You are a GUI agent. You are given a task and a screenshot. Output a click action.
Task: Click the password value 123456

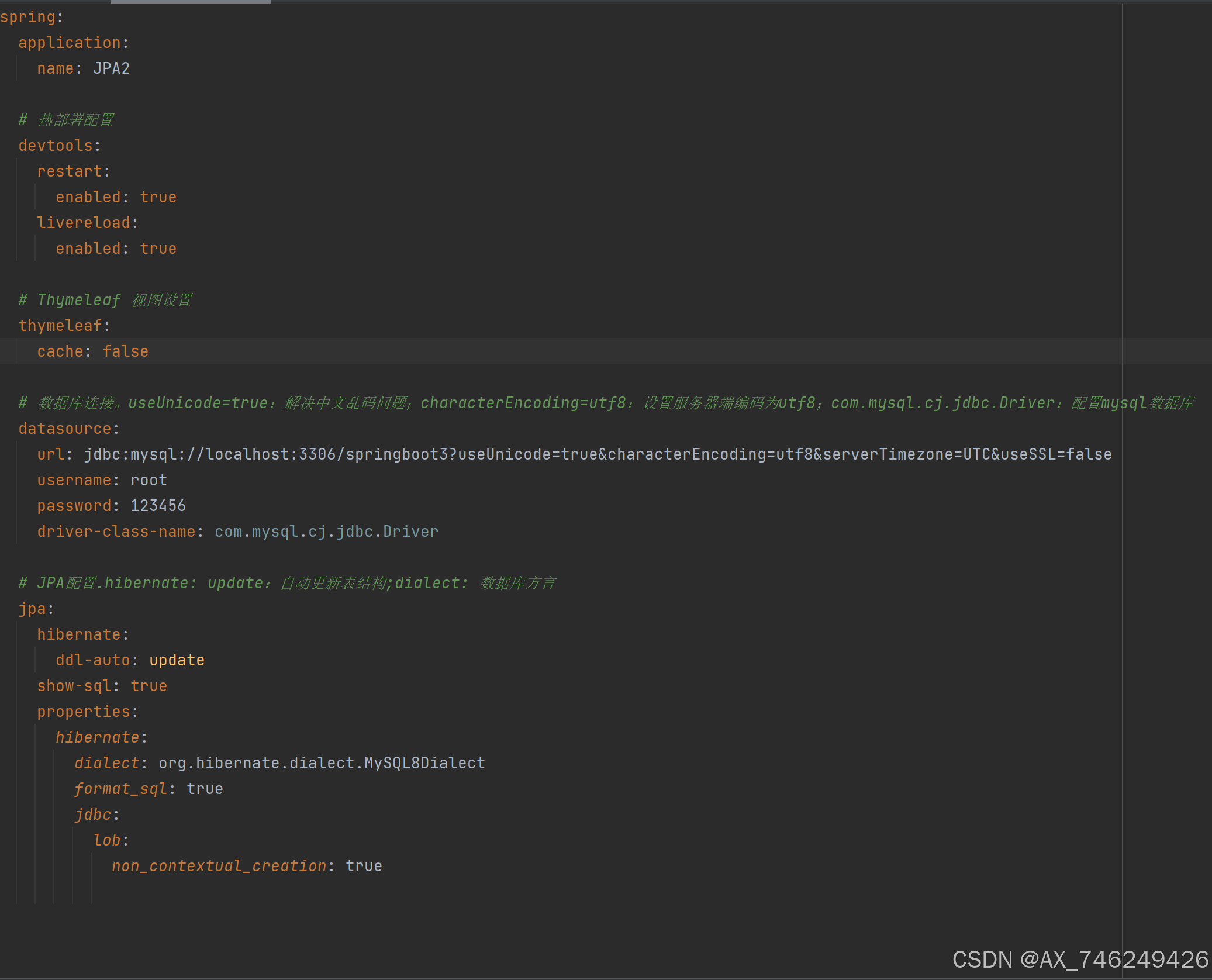click(x=158, y=505)
